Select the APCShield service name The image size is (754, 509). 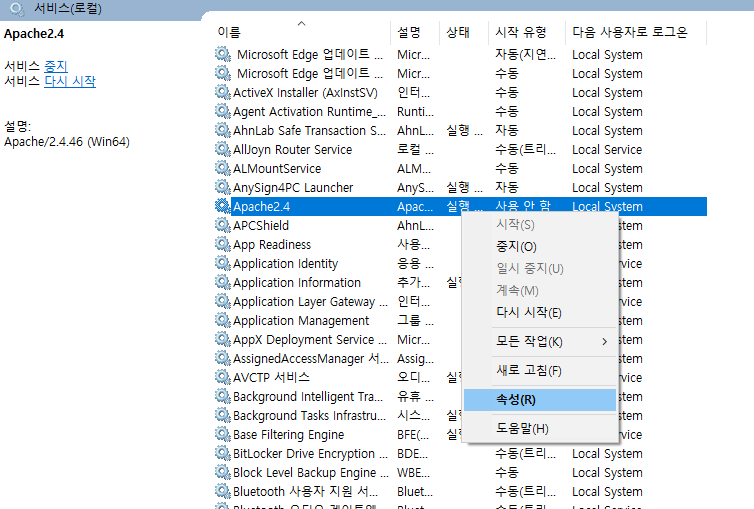click(x=261, y=225)
